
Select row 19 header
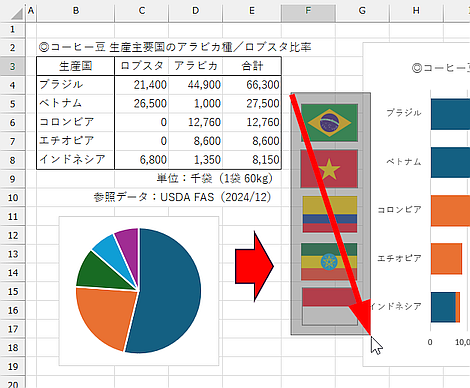pos(13,367)
